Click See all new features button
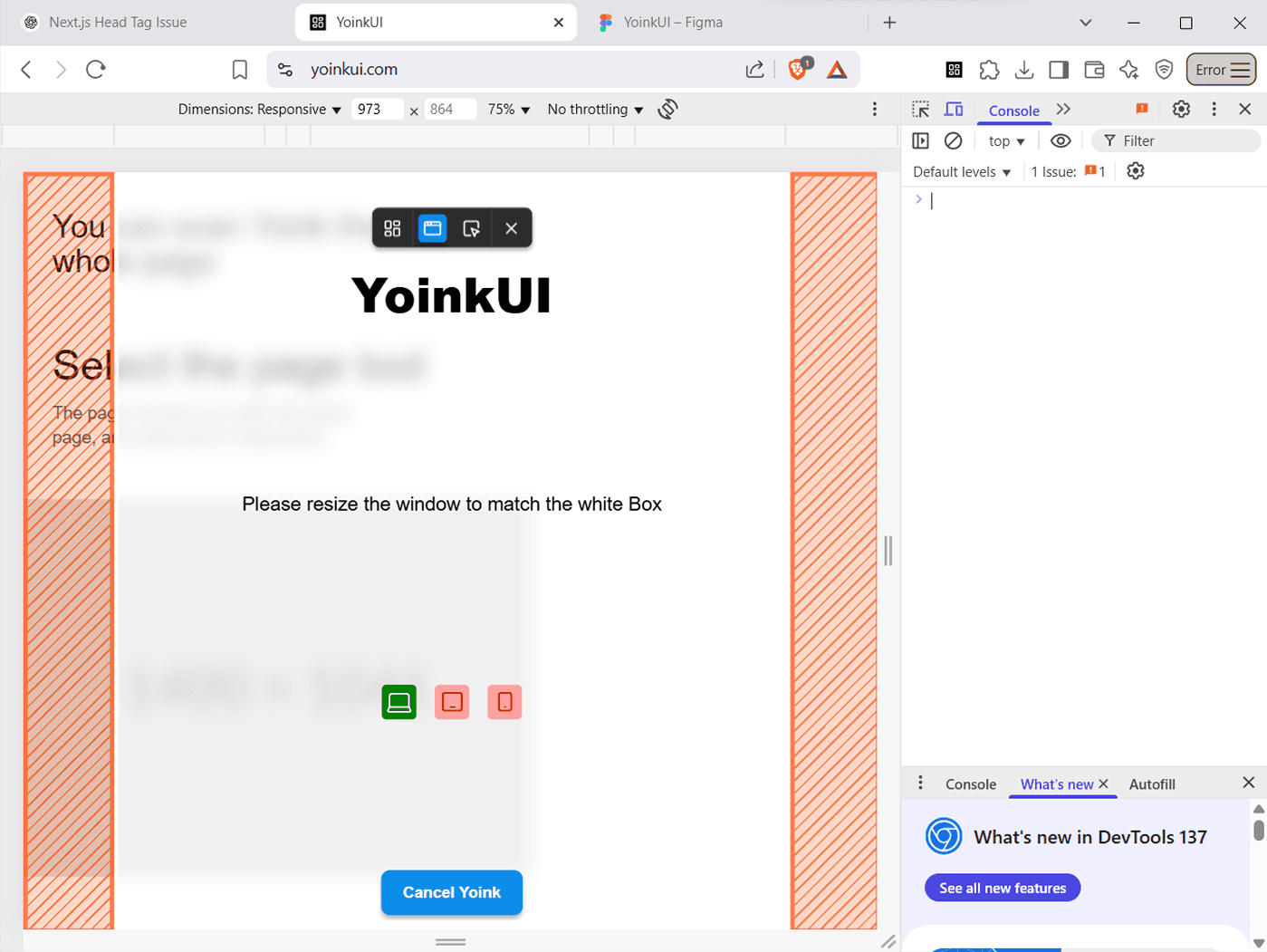1267x952 pixels. click(1003, 888)
